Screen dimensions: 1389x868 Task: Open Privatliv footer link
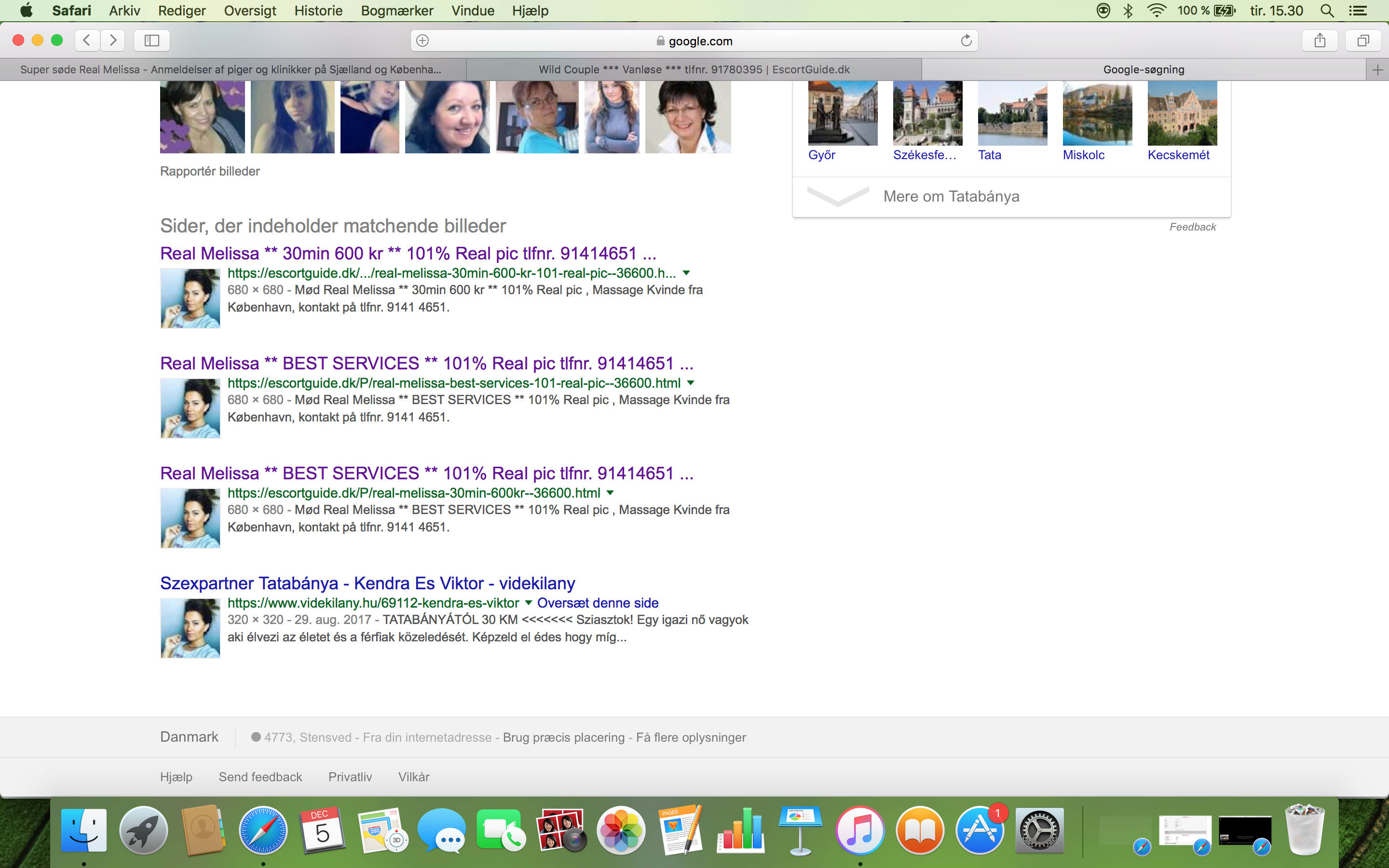coord(350,777)
